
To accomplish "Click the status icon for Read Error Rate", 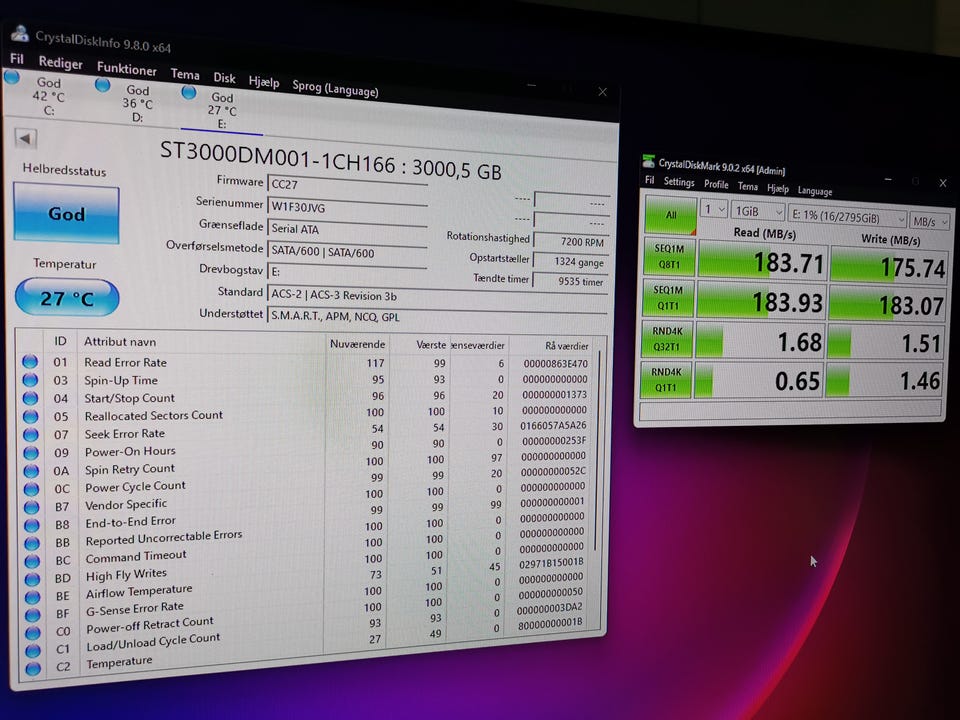I will click(30, 361).
